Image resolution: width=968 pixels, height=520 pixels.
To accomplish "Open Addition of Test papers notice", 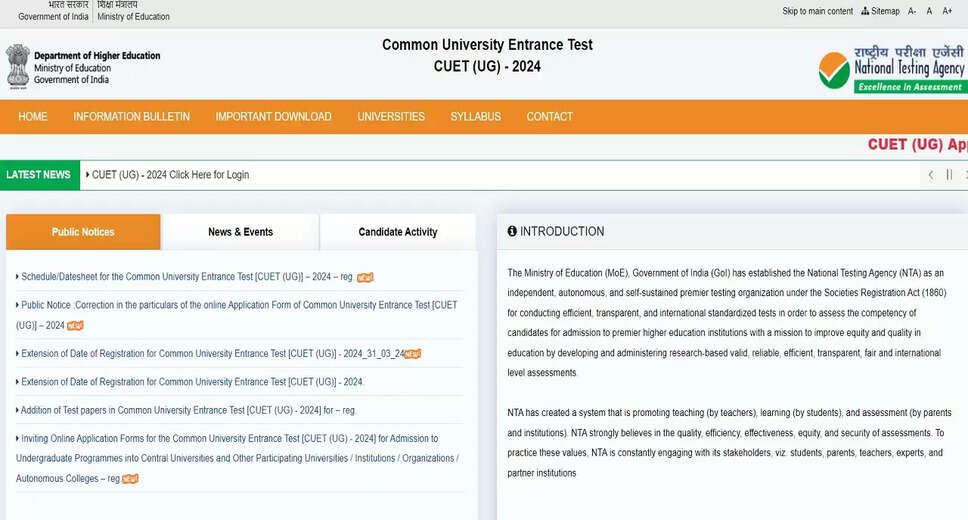I will pyautogui.click(x=189, y=410).
